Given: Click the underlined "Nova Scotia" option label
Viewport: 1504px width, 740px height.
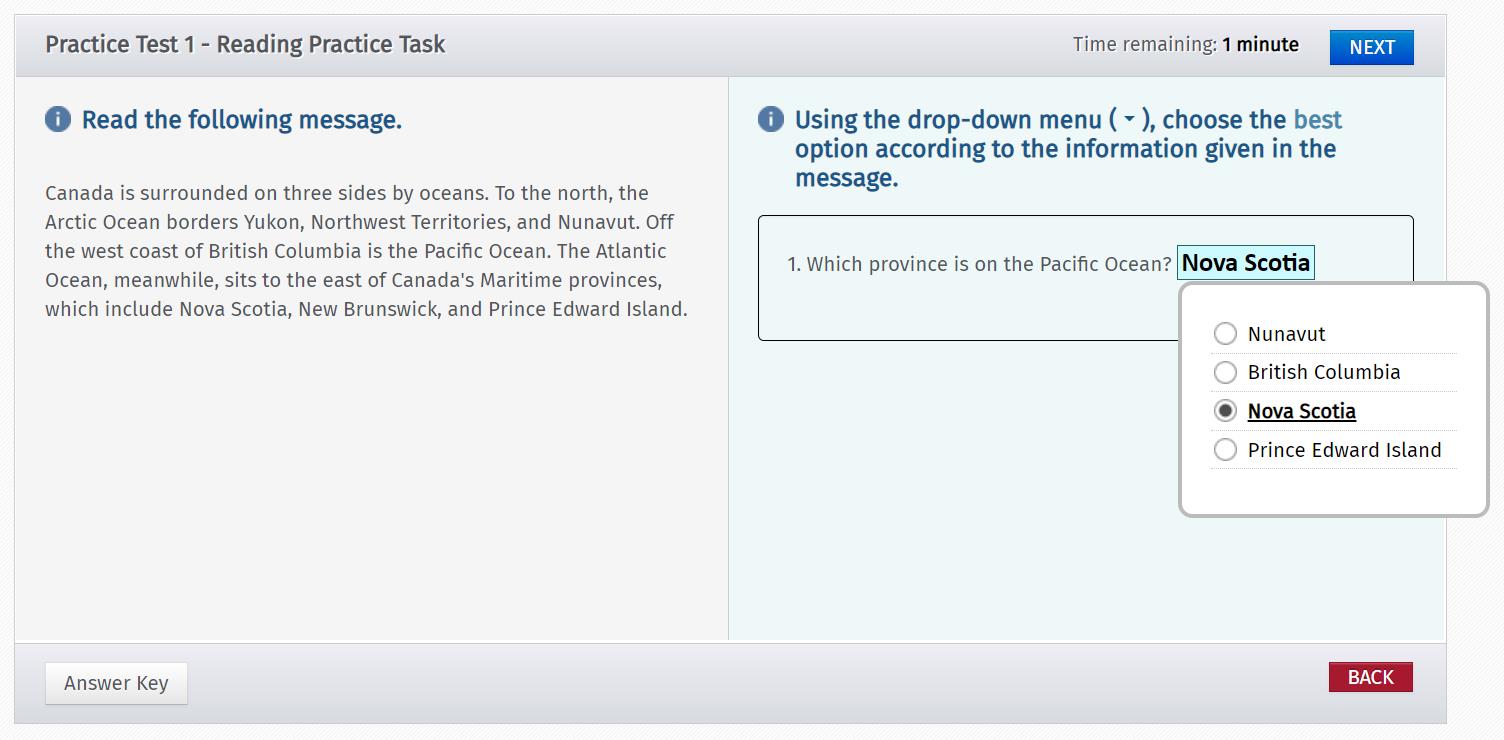Looking at the screenshot, I should pos(1301,411).
